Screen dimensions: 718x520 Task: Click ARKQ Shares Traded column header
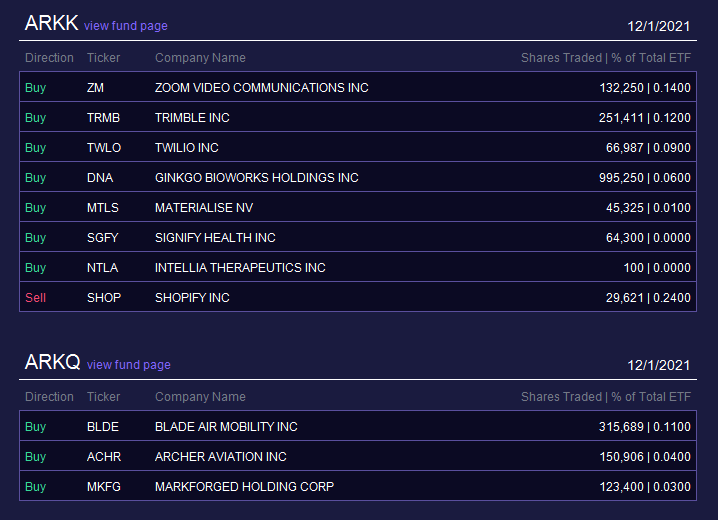(x=606, y=397)
